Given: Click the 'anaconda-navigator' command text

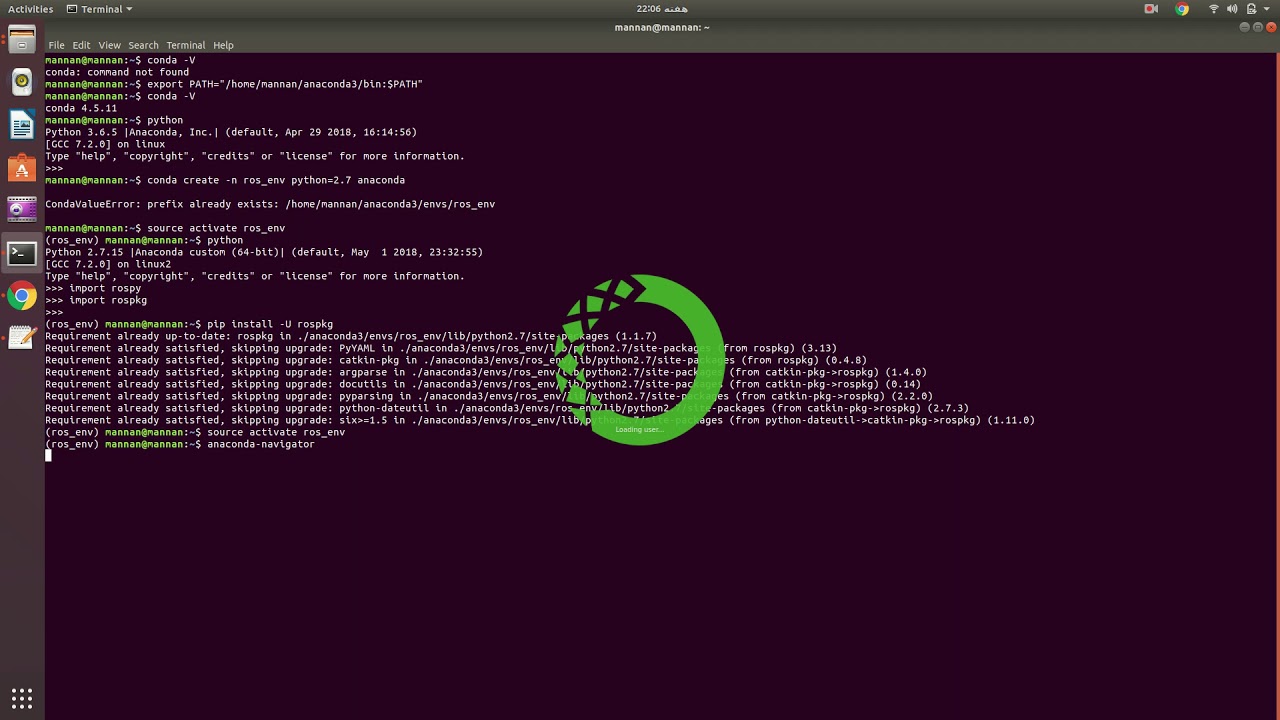Looking at the screenshot, I should pyautogui.click(x=261, y=444).
